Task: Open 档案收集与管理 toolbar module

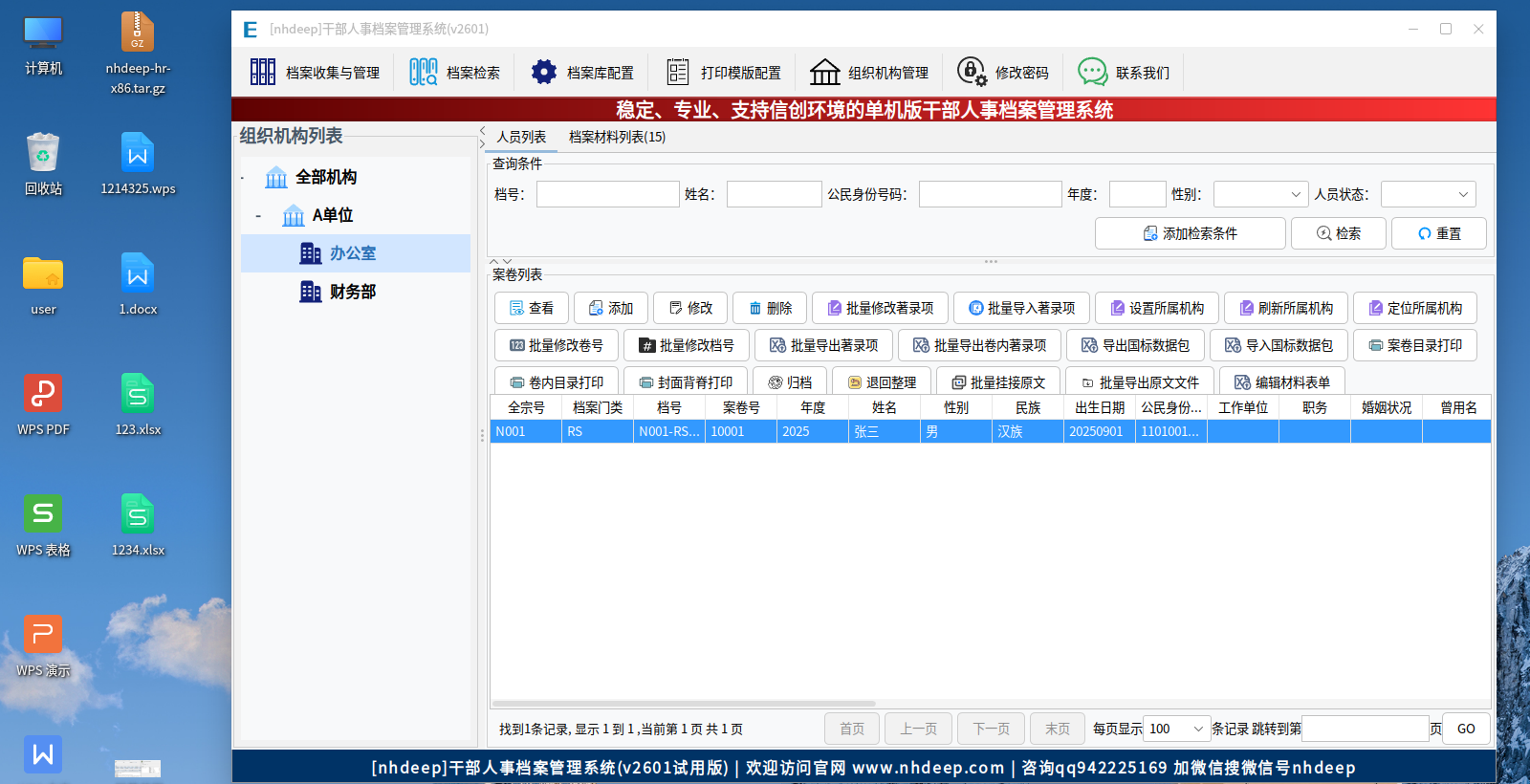Action: pyautogui.click(x=315, y=73)
